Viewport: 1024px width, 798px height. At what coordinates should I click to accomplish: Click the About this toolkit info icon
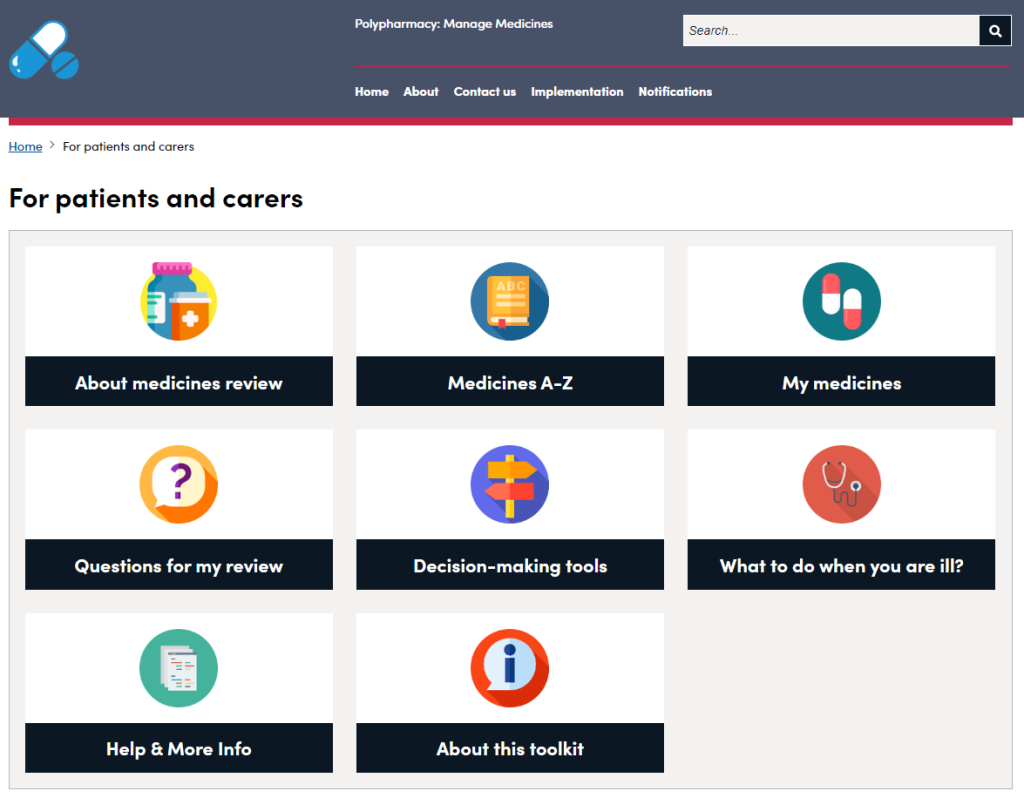(x=510, y=668)
